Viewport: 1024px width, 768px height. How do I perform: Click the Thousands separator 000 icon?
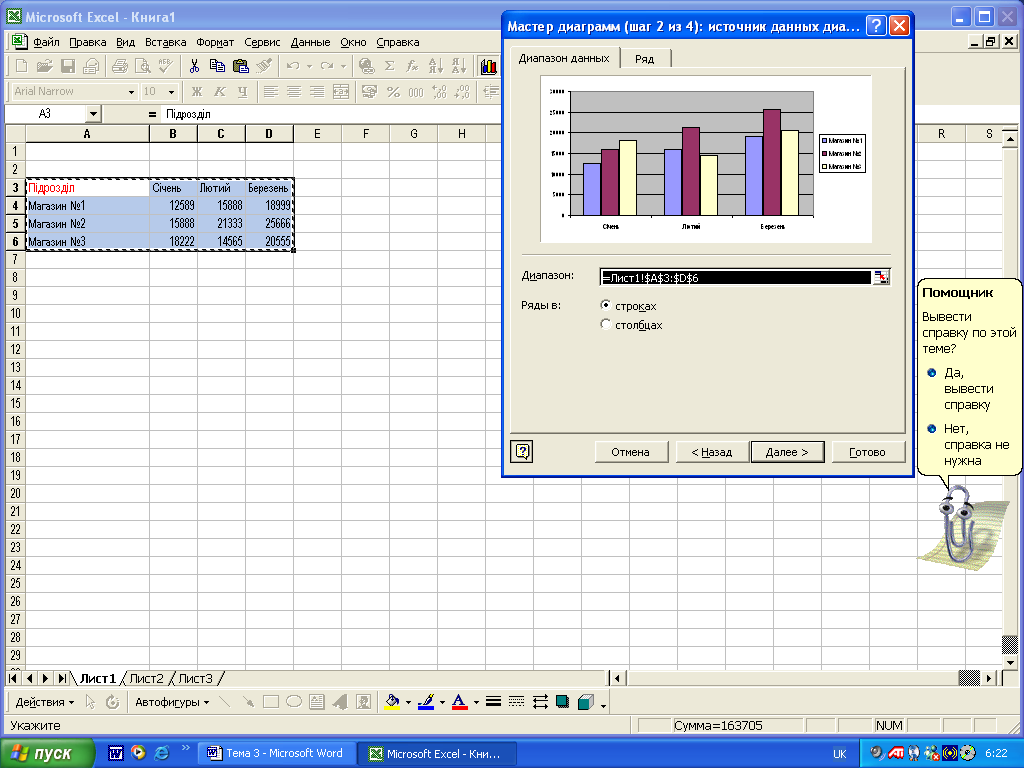pos(416,92)
